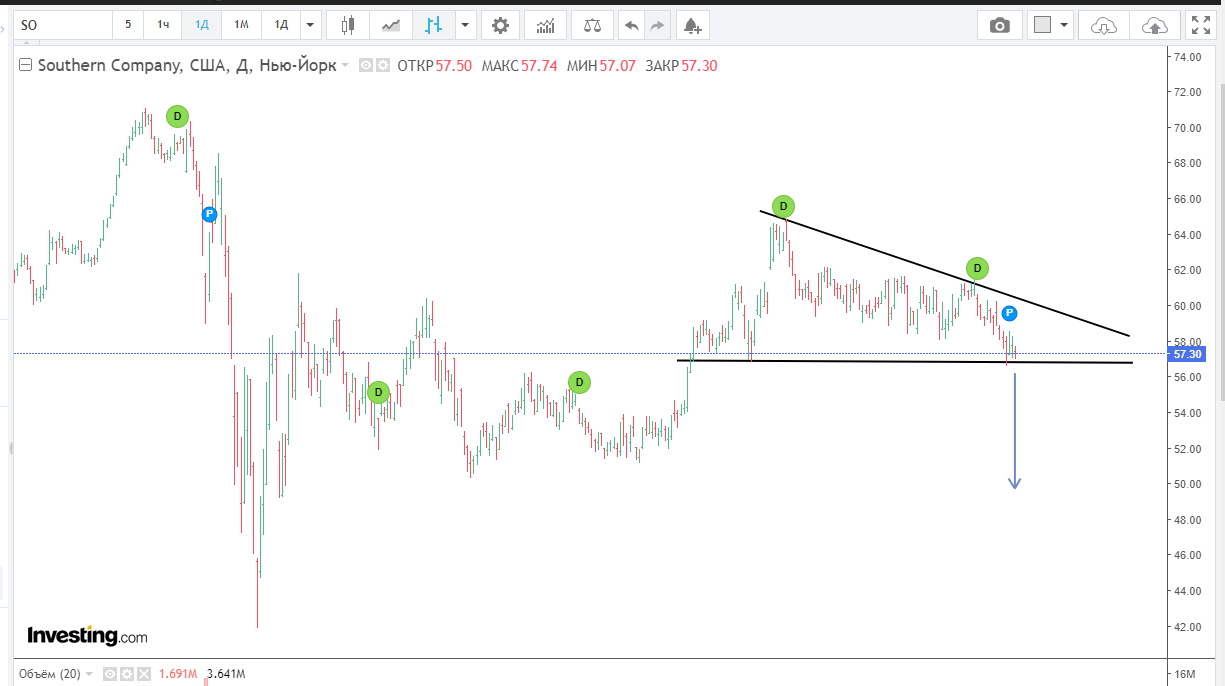Screen dimensions: 1225x686
Task: Switch to candlestick chart style
Action: [347, 24]
